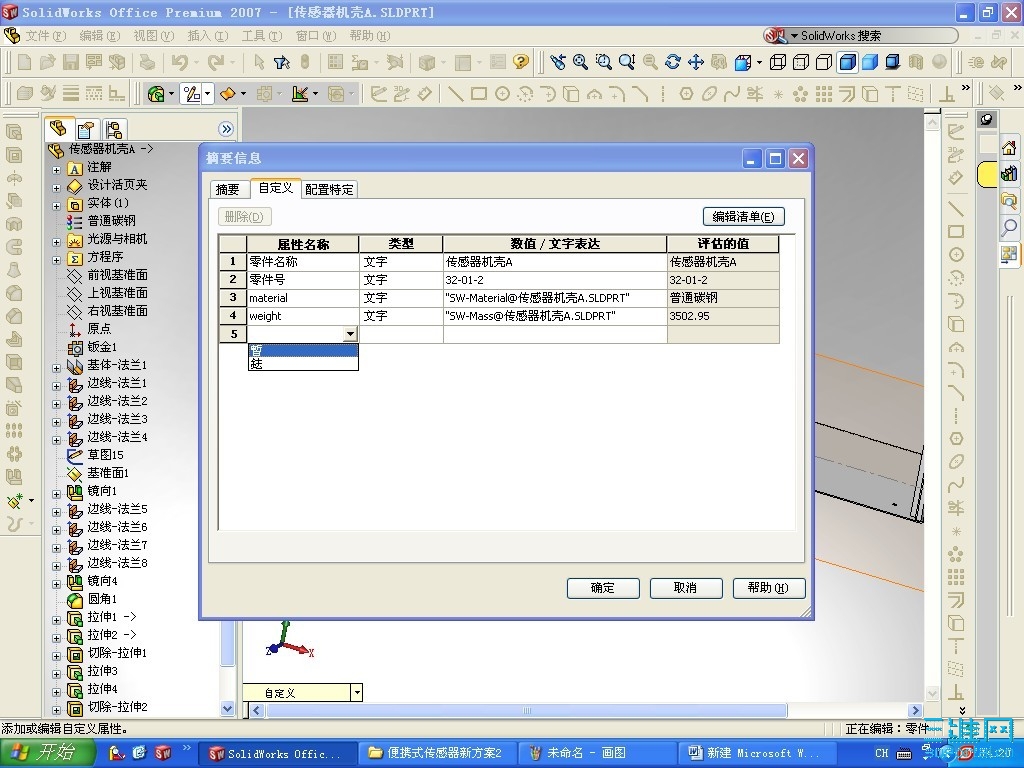Select Wireframe display style icon
This screenshot has height=768, width=1024.
coord(778,62)
